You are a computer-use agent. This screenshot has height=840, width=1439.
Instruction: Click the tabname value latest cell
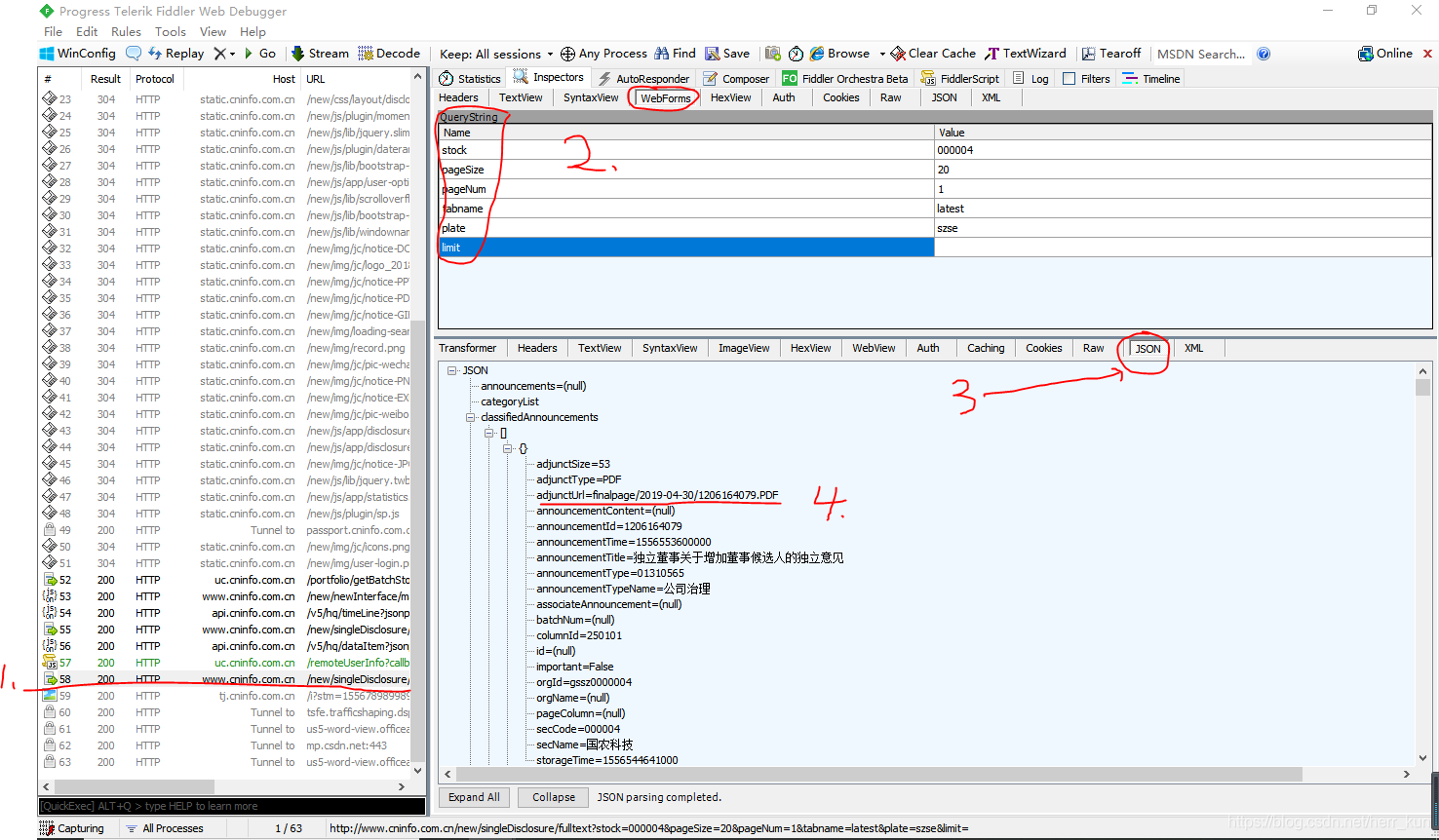coord(1183,209)
